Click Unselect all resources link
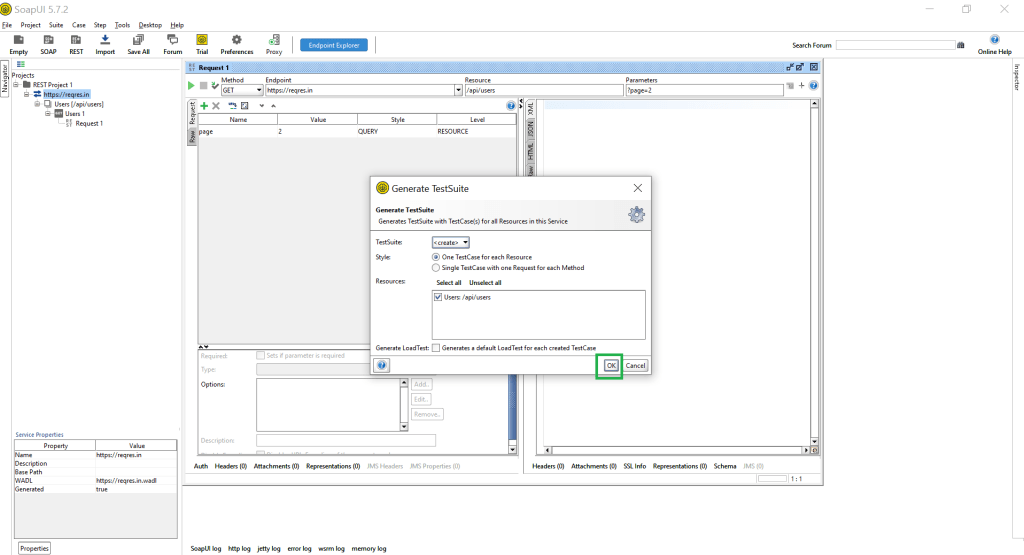The height and width of the screenshot is (555, 1024). point(485,283)
